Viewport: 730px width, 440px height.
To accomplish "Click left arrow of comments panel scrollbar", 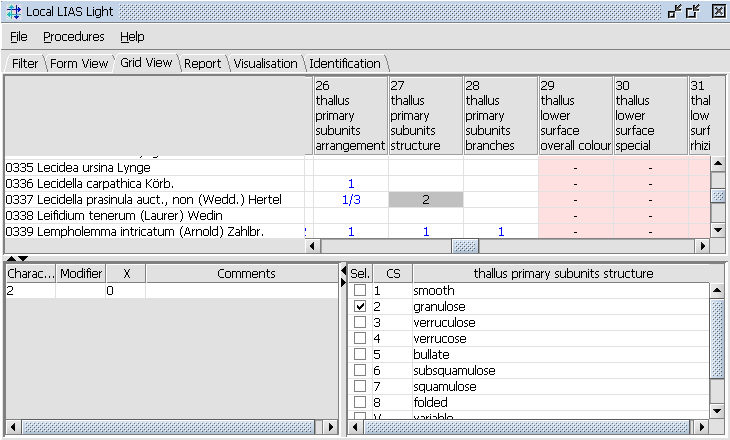I will (13, 426).
